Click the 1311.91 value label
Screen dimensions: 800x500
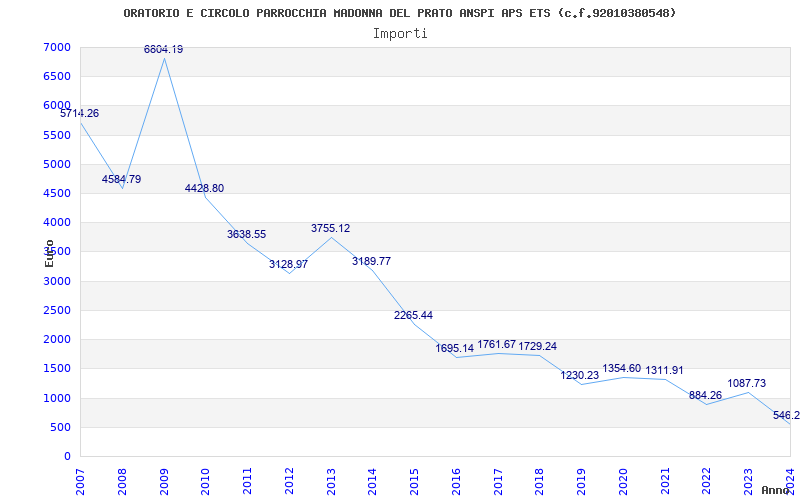click(x=664, y=370)
